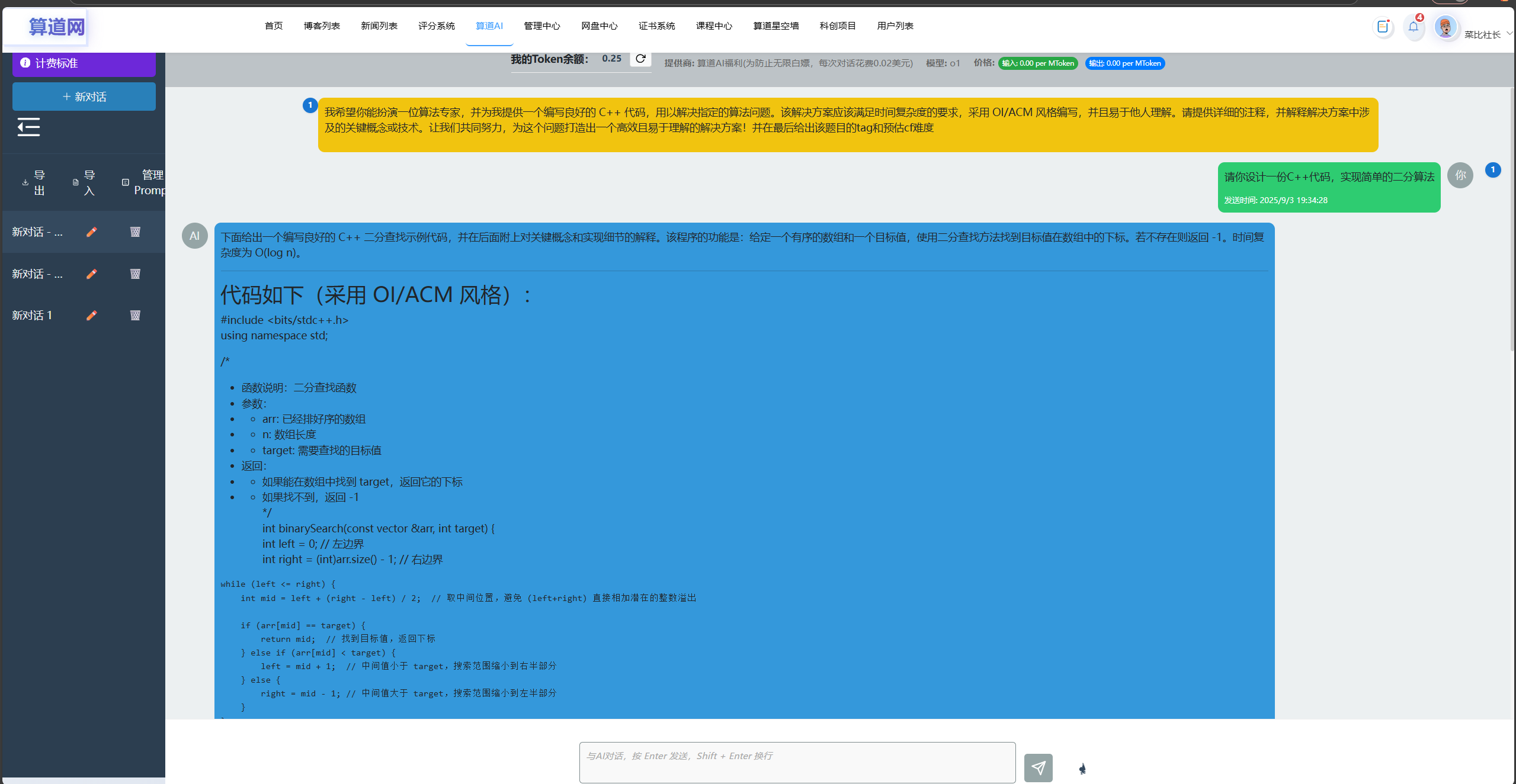The height and width of the screenshot is (784, 1516).
Task: Start a 新对话 with the plus button
Action: (x=84, y=97)
